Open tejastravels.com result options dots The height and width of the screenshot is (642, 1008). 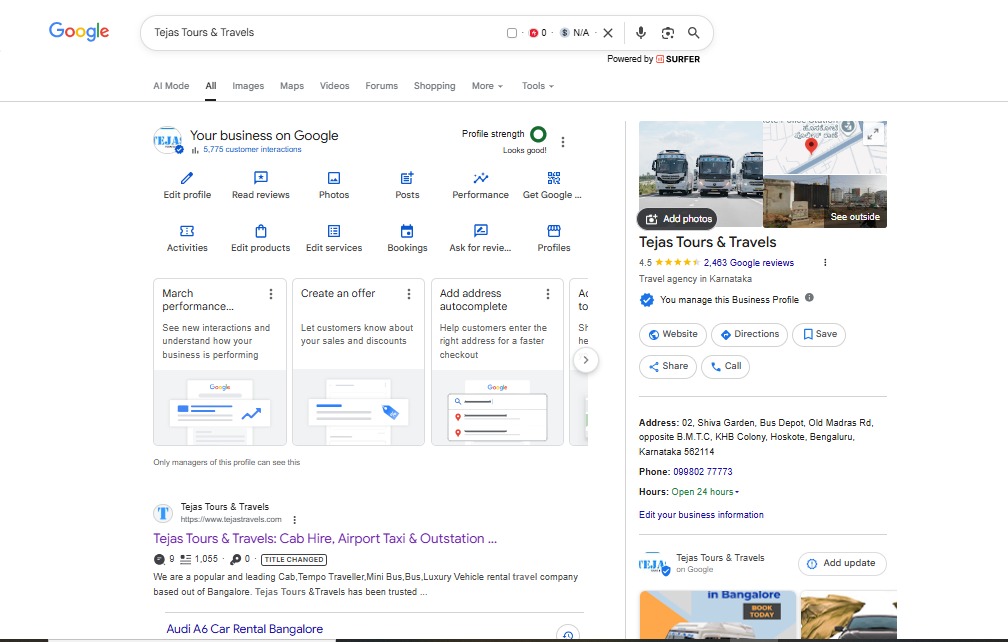[x=294, y=520]
